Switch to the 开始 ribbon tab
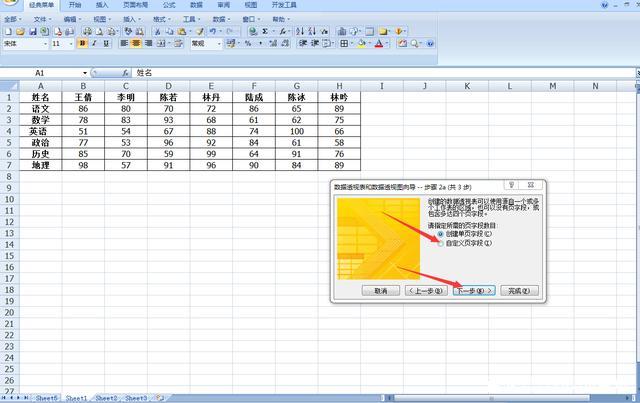640x403 pixels. (x=75, y=5)
